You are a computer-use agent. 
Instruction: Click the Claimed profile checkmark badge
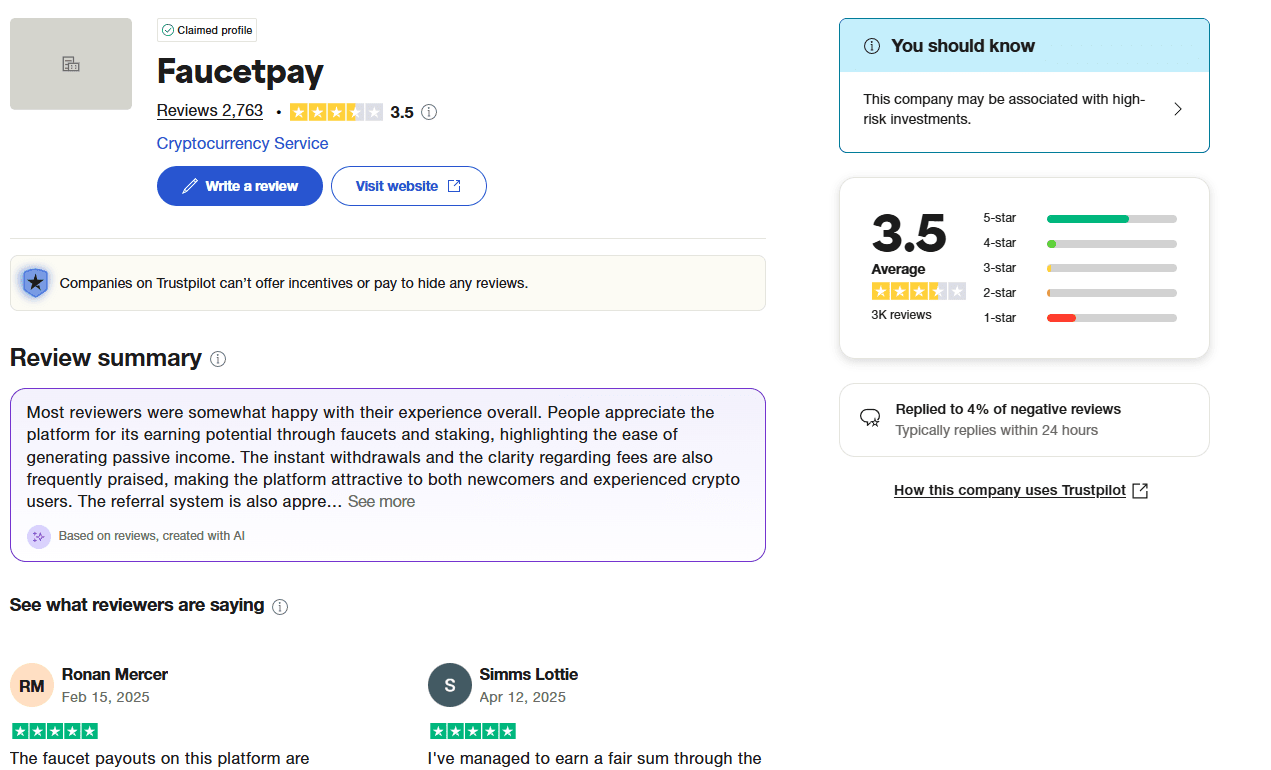pos(207,30)
